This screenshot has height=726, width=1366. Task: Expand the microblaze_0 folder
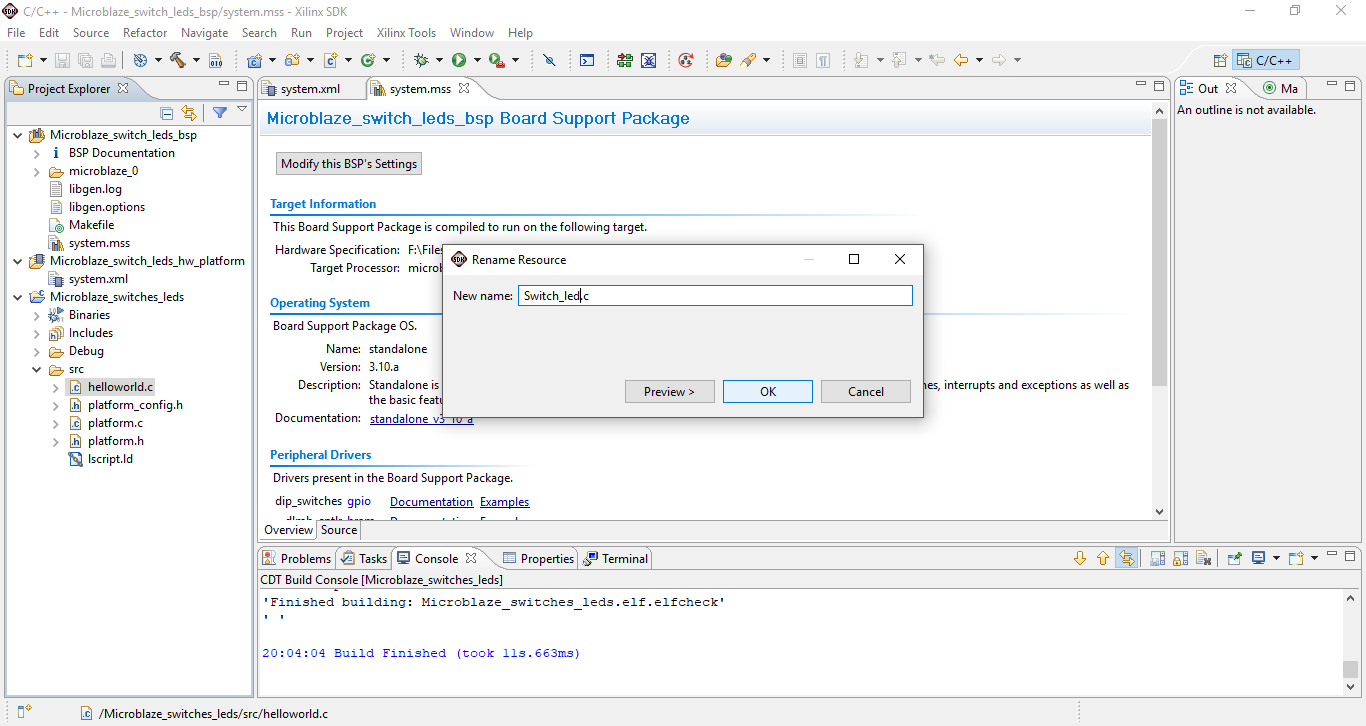tap(36, 171)
